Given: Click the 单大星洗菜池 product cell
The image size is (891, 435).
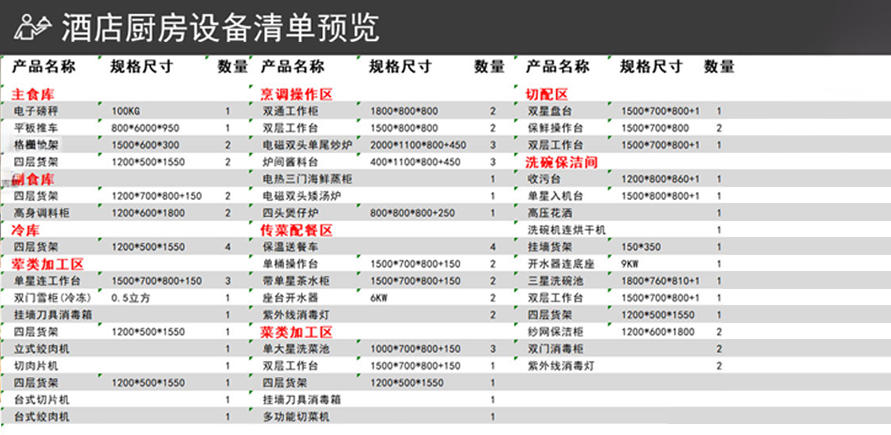Looking at the screenshot, I should tap(295, 349).
